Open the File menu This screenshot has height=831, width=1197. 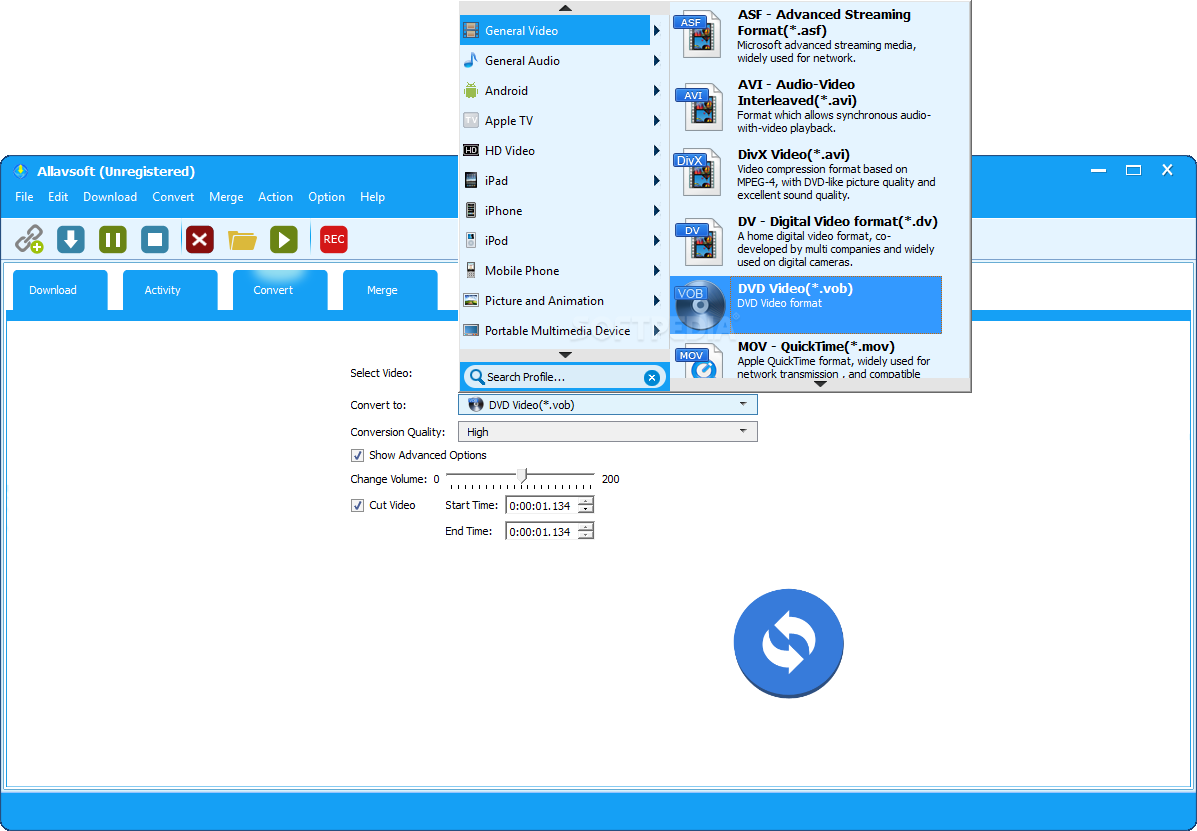pyautogui.click(x=24, y=197)
